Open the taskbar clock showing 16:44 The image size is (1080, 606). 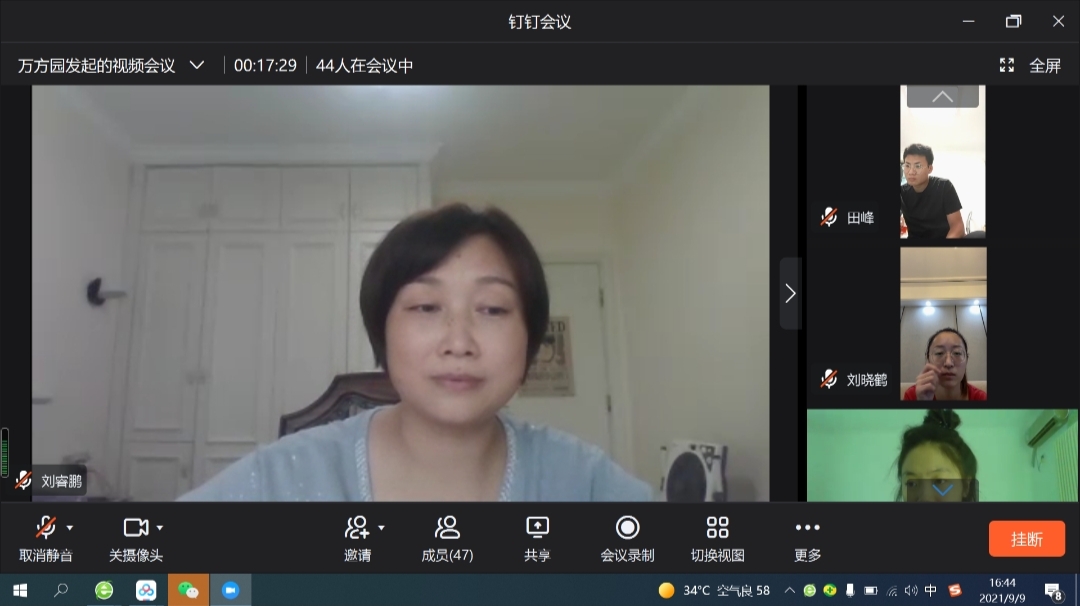(1002, 590)
